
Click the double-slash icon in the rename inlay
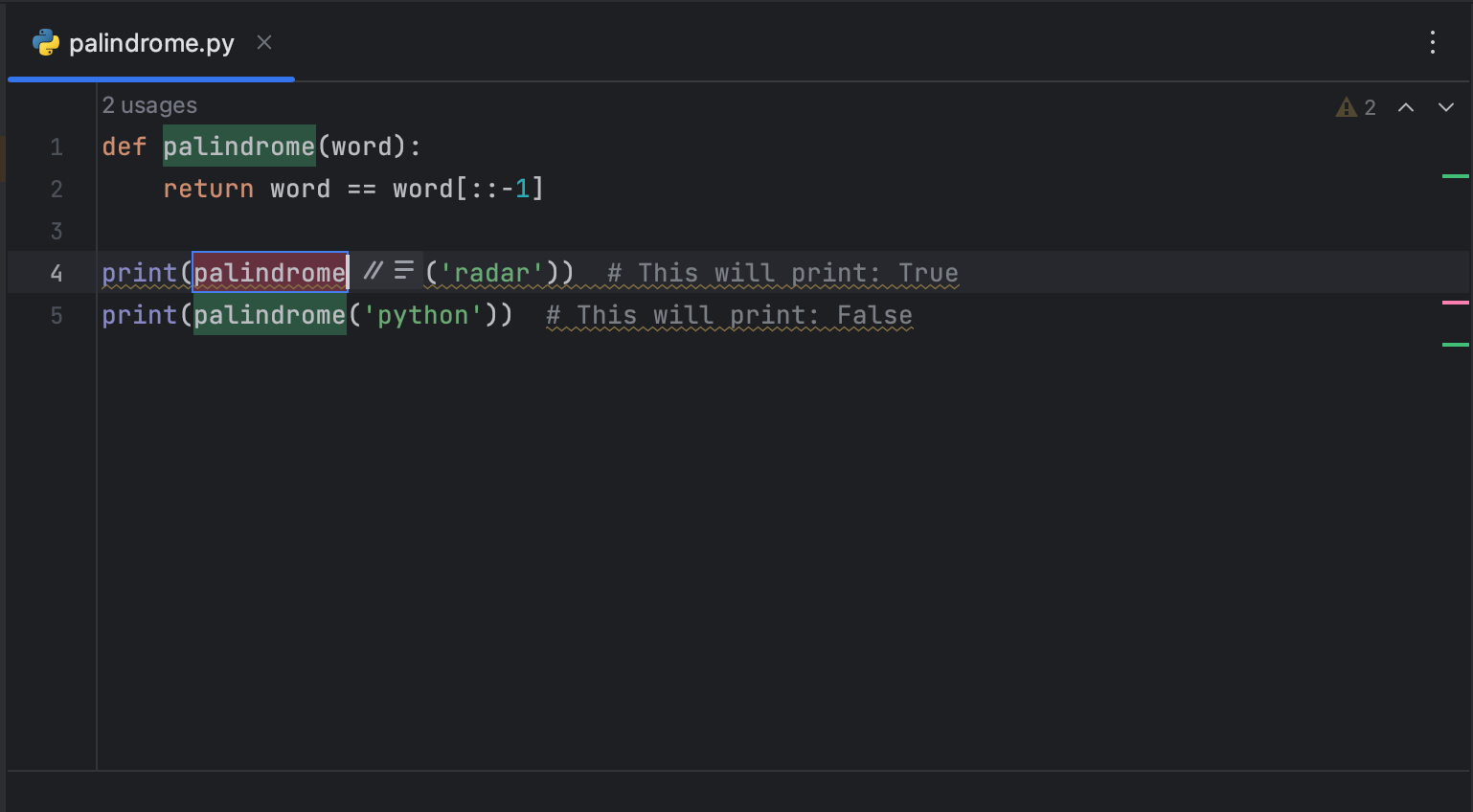373,271
